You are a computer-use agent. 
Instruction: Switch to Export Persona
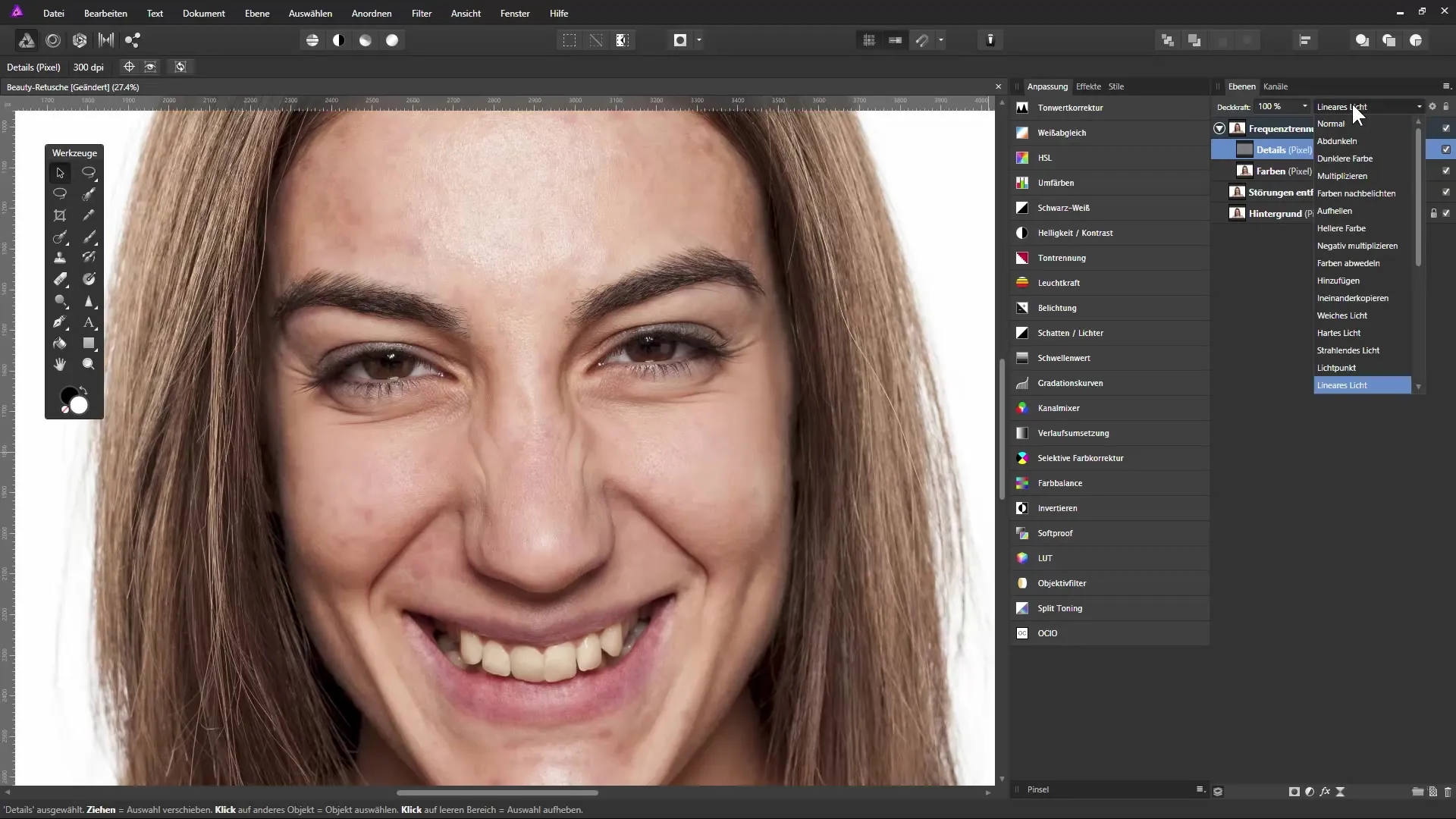pos(133,40)
